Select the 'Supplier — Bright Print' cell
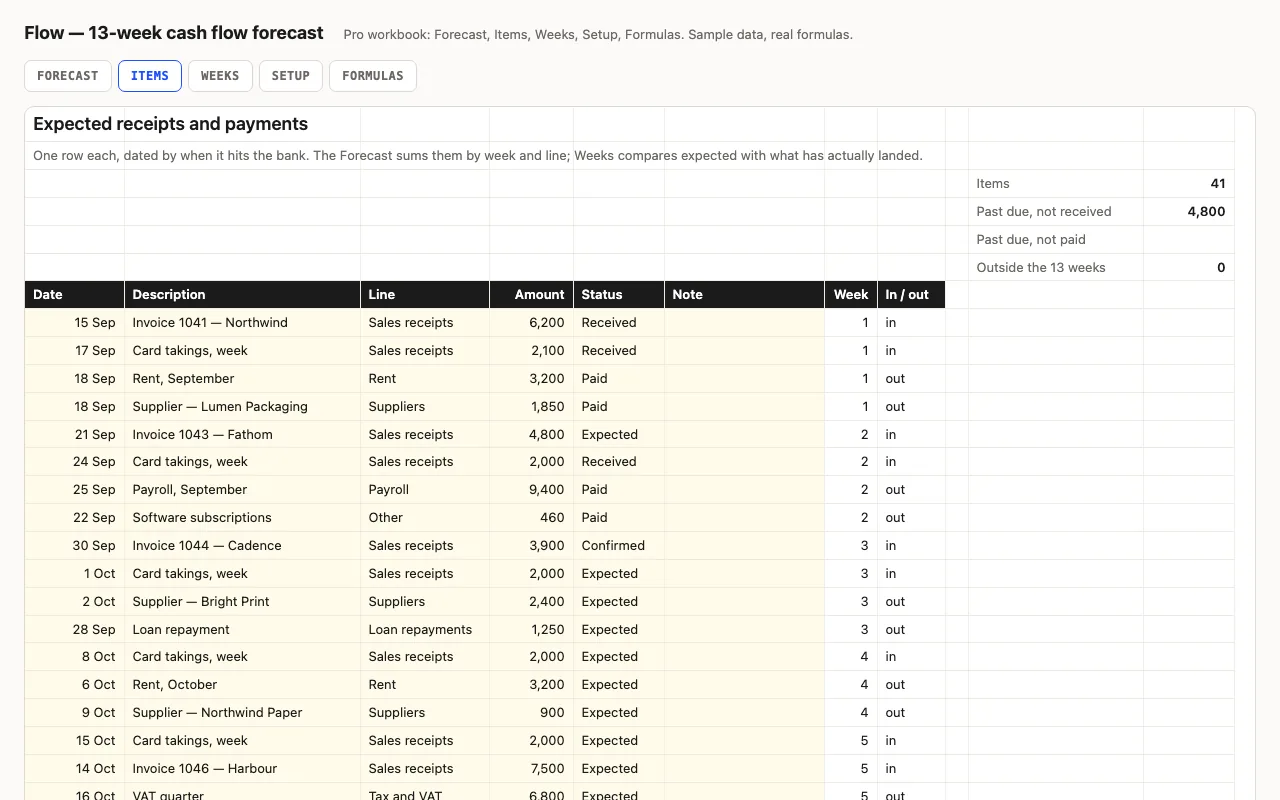Image resolution: width=1280 pixels, height=800 pixels. [x=243, y=602]
